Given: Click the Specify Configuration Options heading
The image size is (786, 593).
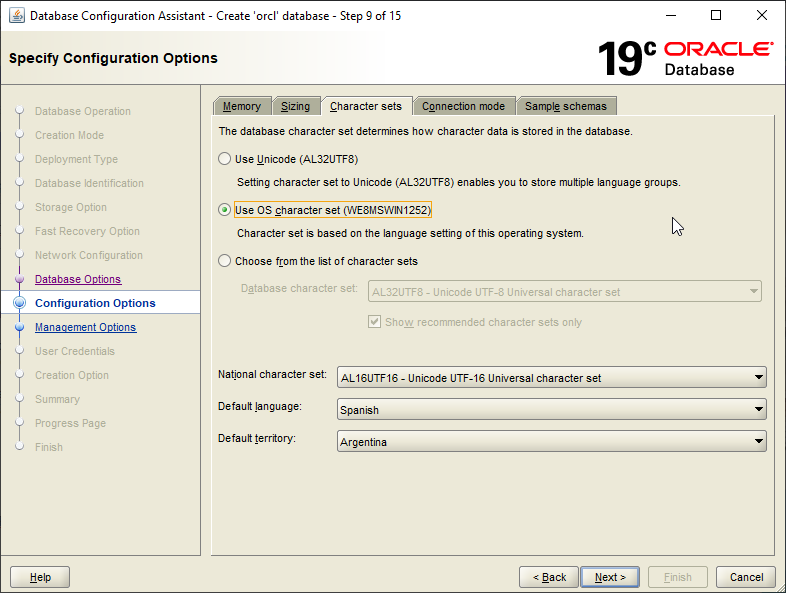Looking at the screenshot, I should pyautogui.click(x=113, y=58).
